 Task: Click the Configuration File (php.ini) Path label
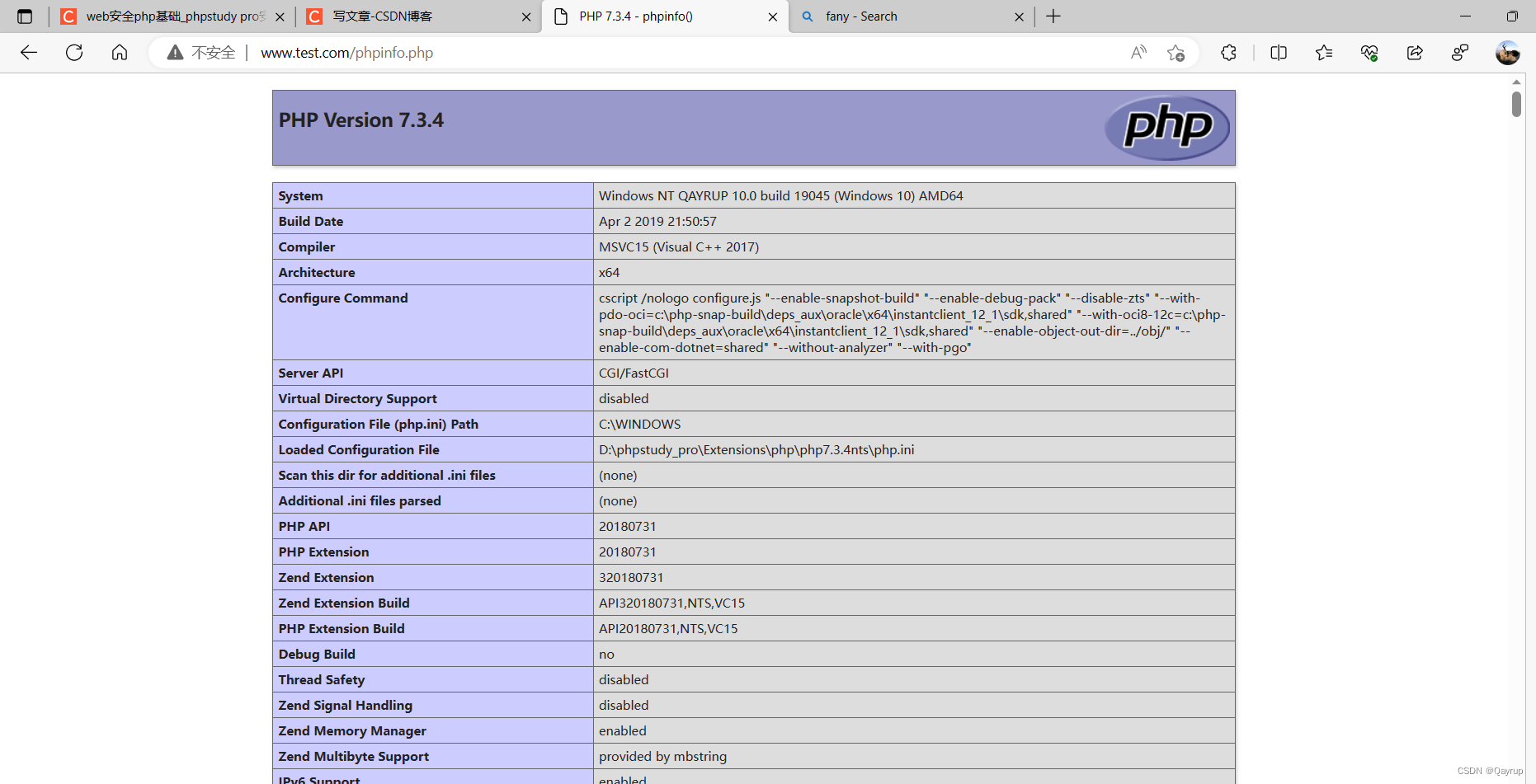[x=379, y=425]
